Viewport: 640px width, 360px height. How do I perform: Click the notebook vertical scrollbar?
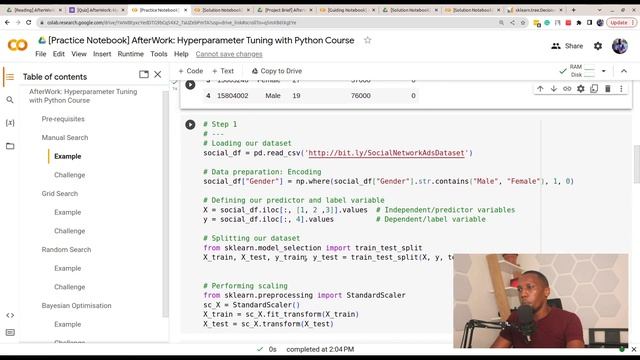pos(637,164)
